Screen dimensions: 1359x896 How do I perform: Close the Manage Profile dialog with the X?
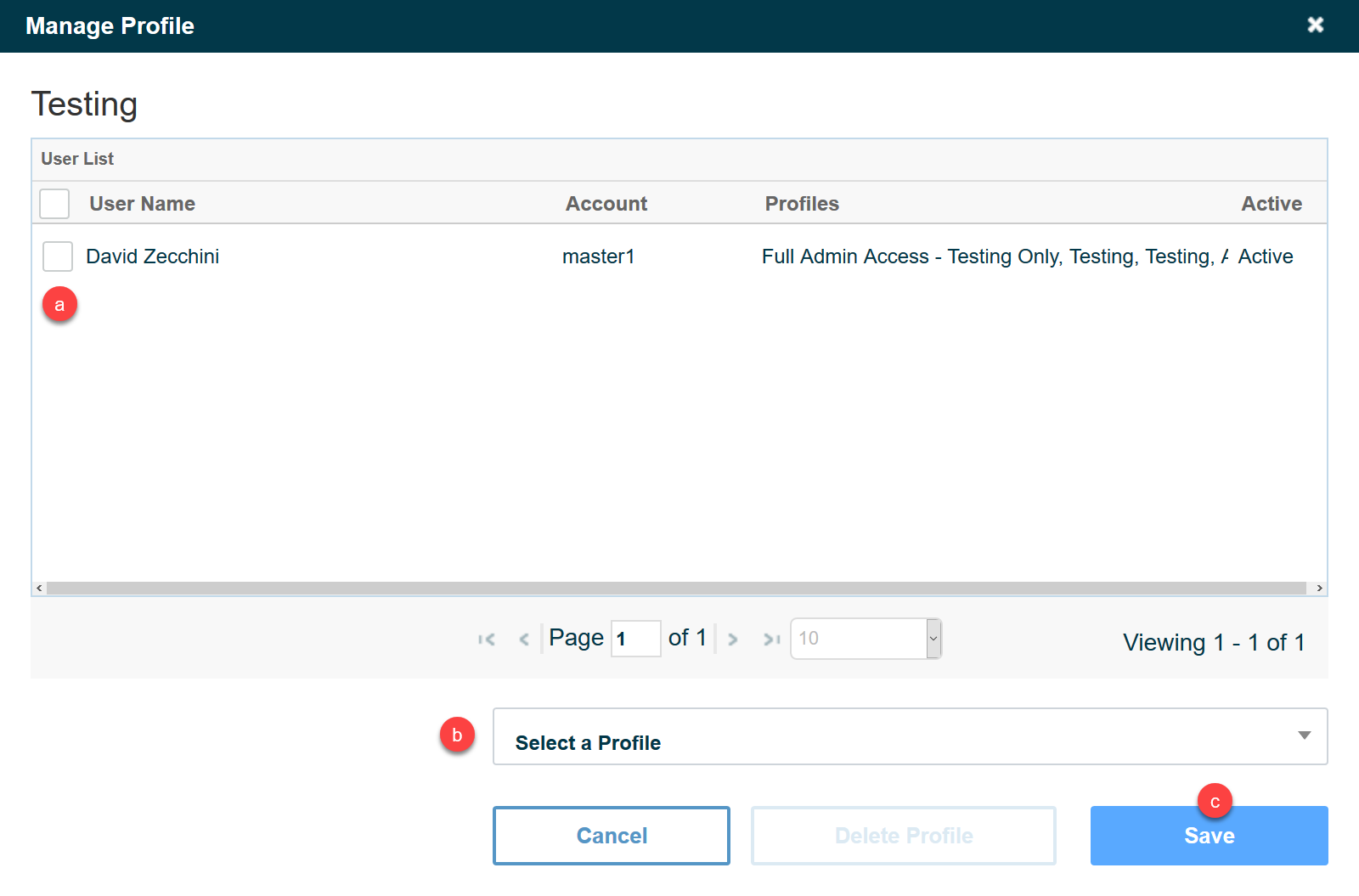pos(1315,25)
